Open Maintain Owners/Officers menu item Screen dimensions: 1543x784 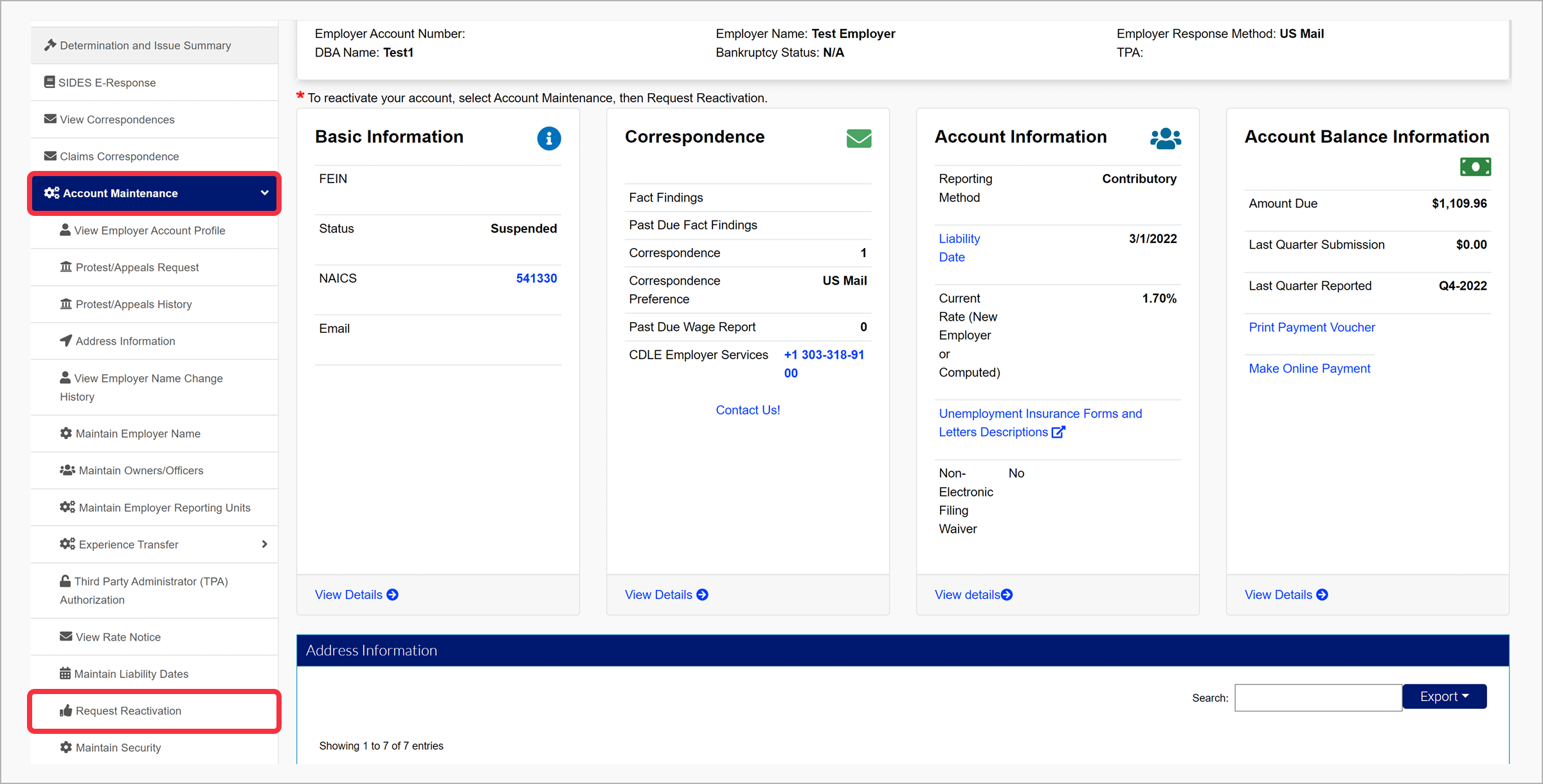(154, 470)
